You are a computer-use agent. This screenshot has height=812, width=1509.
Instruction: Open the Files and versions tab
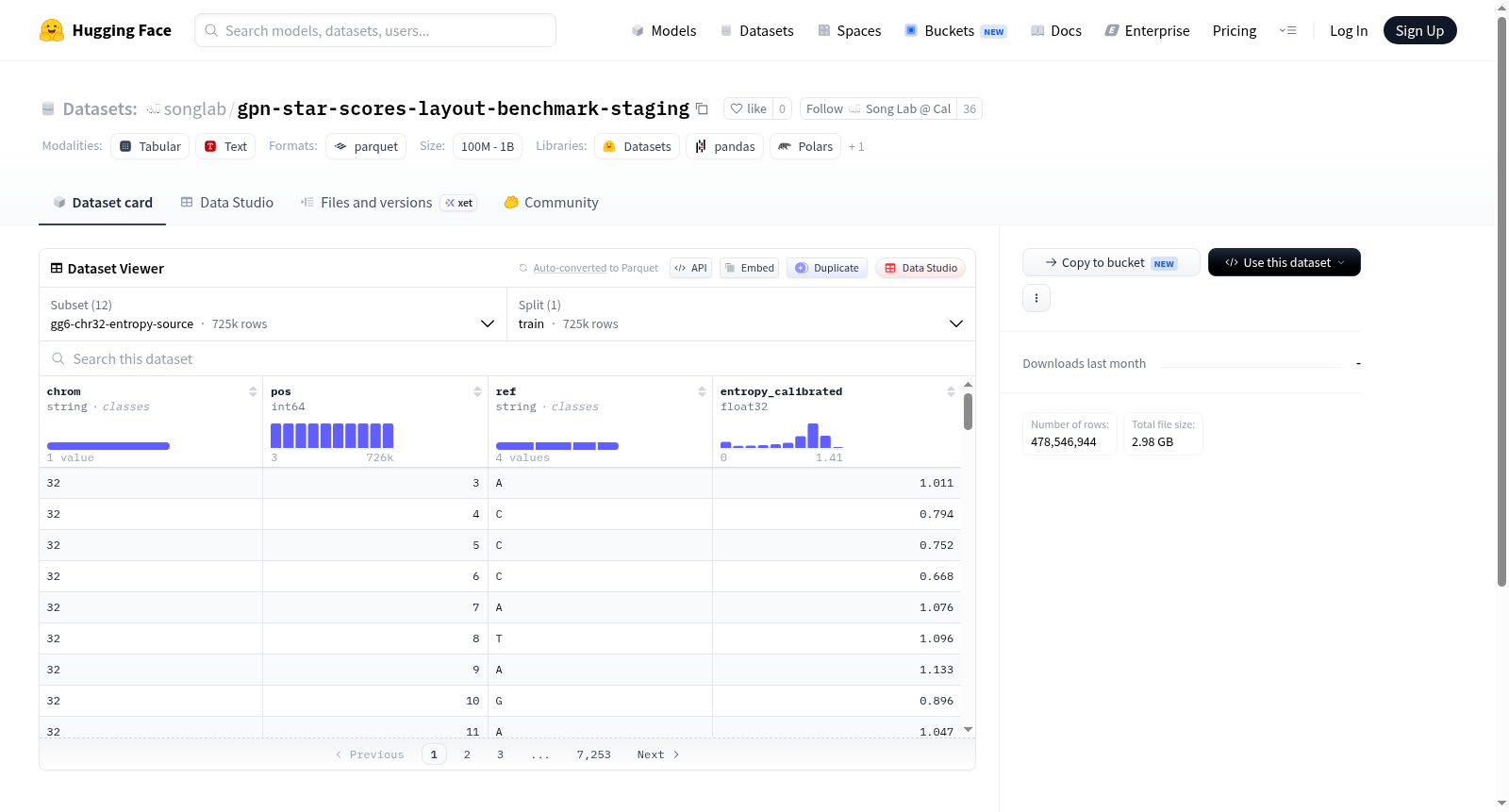(x=388, y=202)
